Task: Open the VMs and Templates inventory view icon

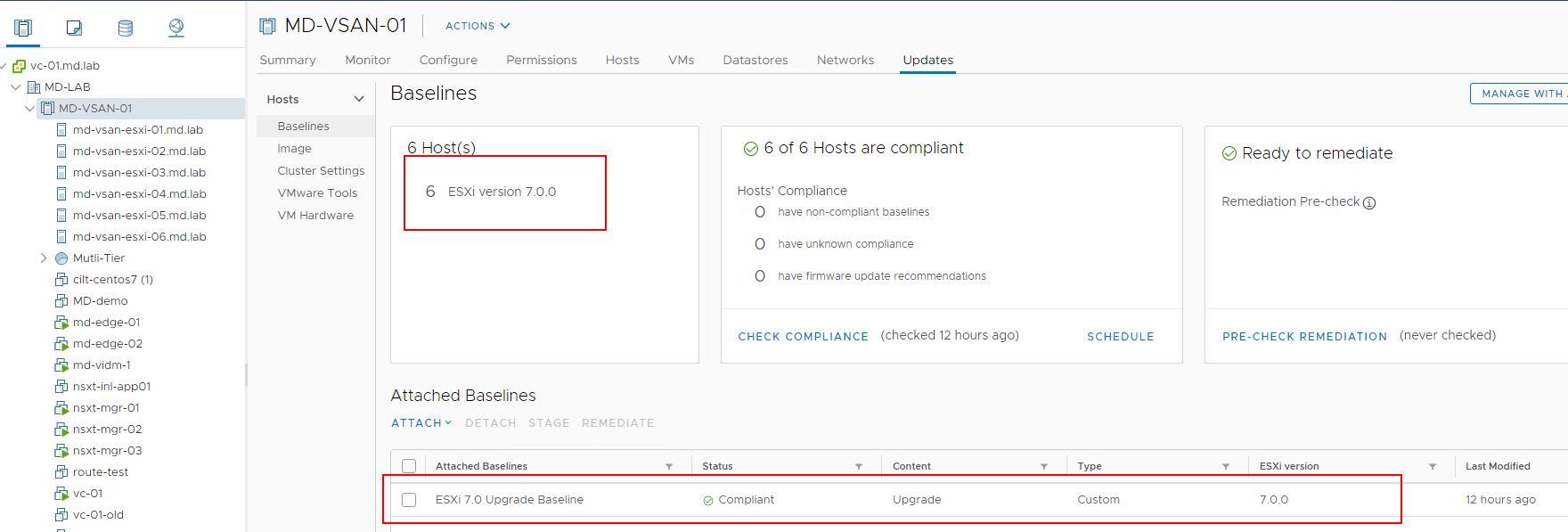Action: (x=74, y=29)
